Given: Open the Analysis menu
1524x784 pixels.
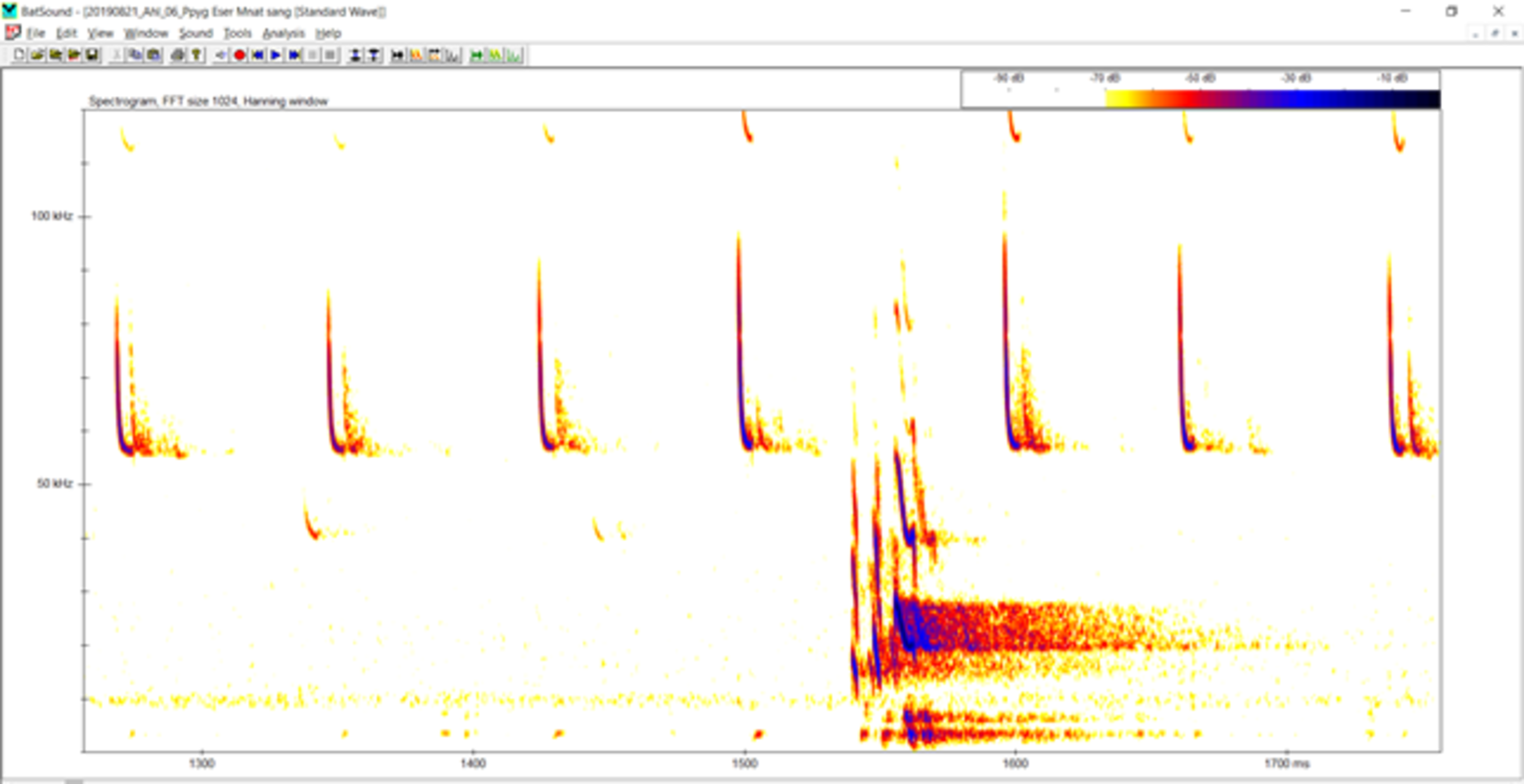Looking at the screenshot, I should click(x=283, y=33).
